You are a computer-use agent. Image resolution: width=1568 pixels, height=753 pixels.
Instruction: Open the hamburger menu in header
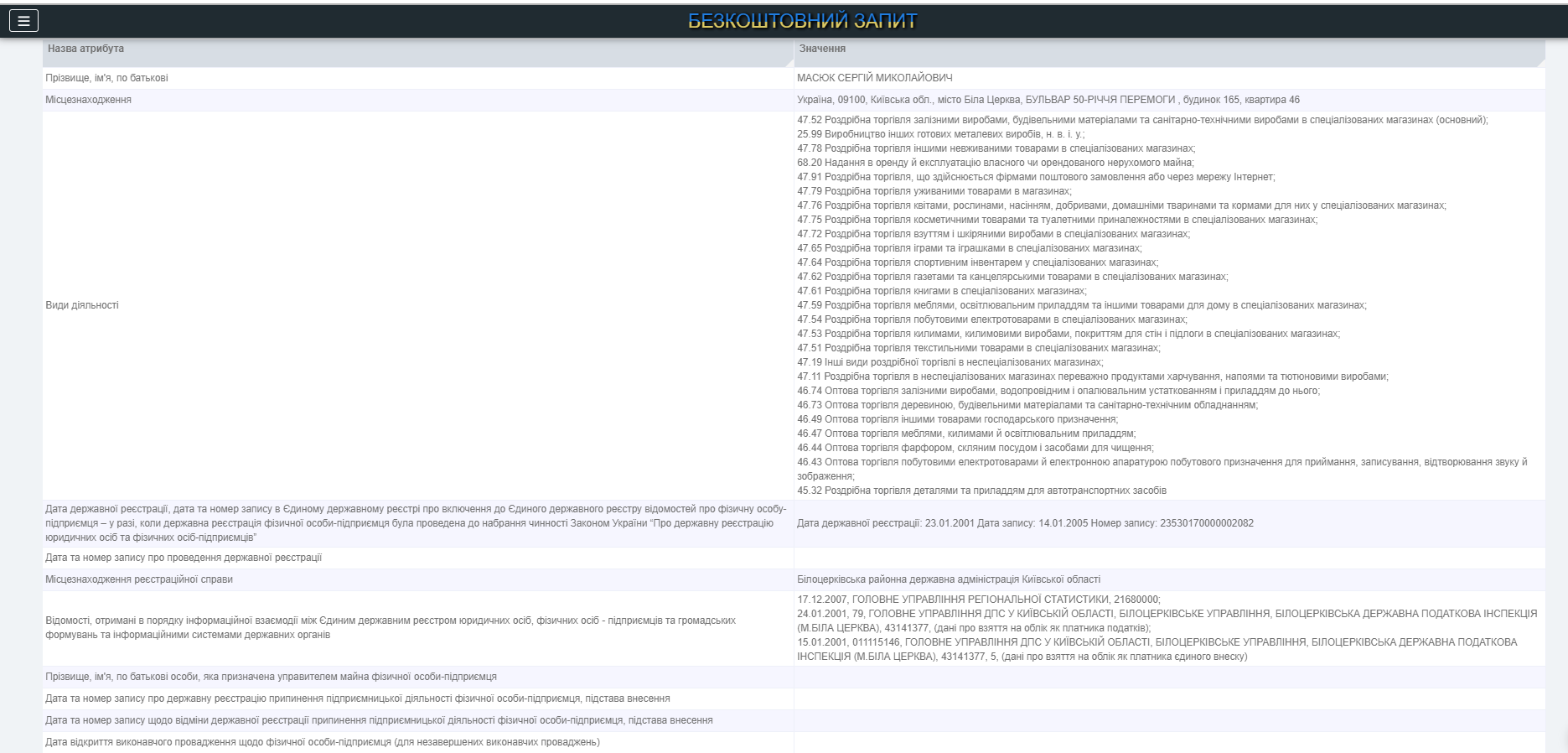coord(23,21)
